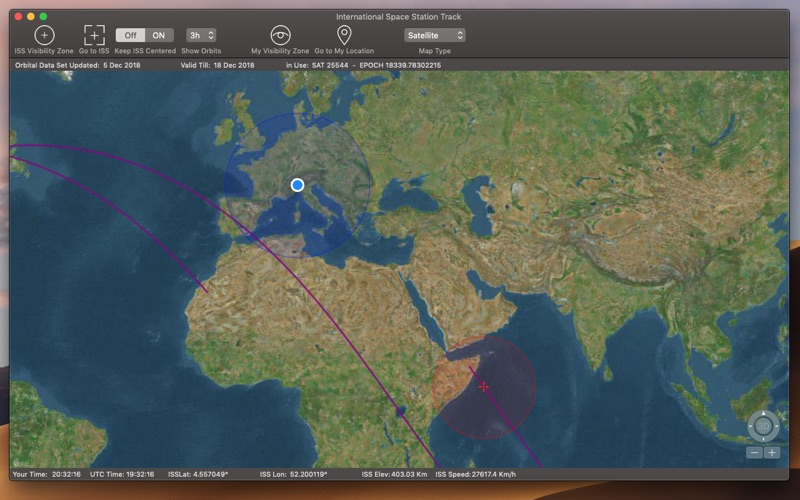Viewport: 800px width, 500px height.
Task: Click the 'Your Time: 20:32:16' status text
Action: (46, 474)
